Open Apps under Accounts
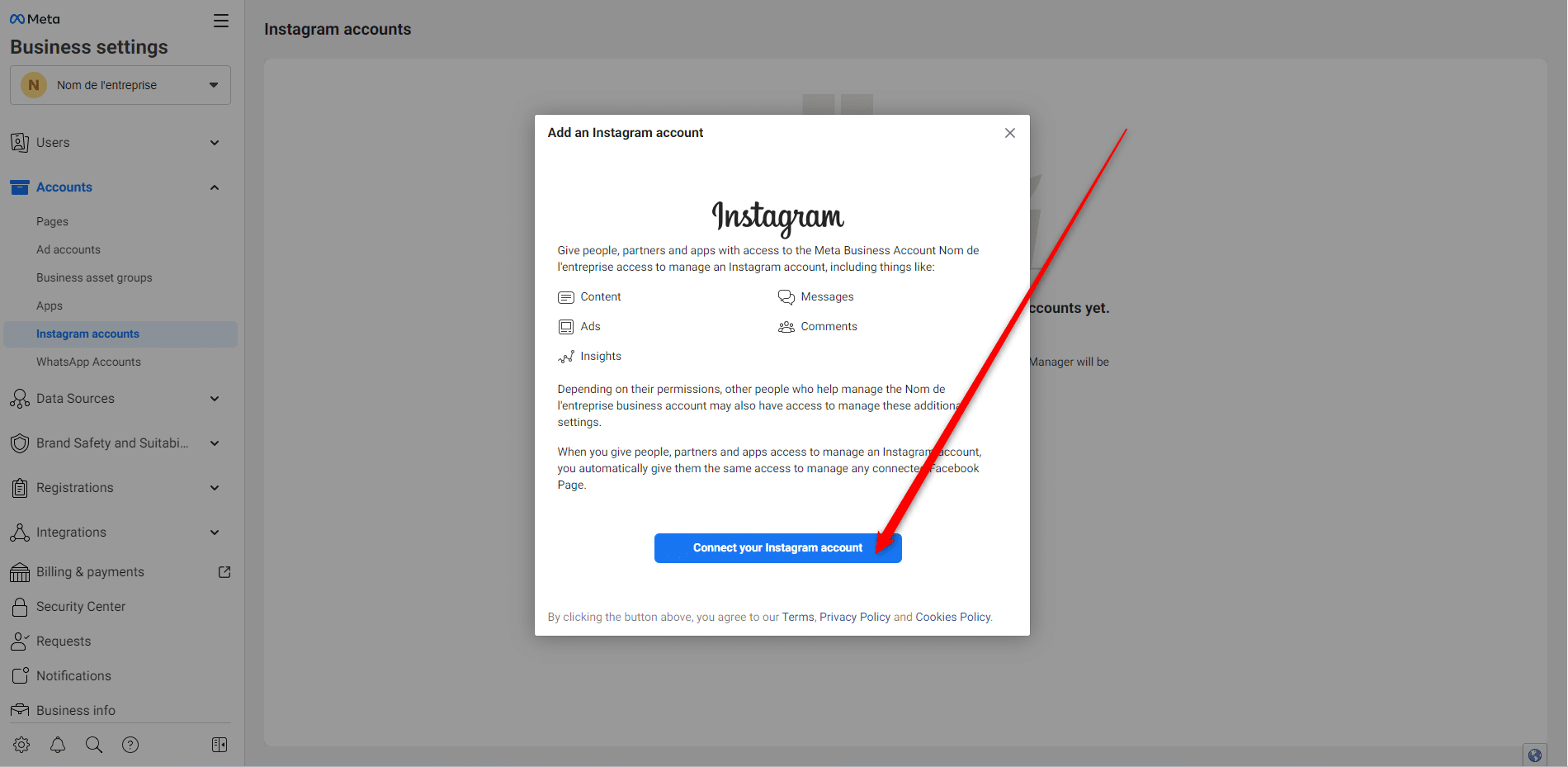This screenshot has height=767, width=1568. pos(50,305)
